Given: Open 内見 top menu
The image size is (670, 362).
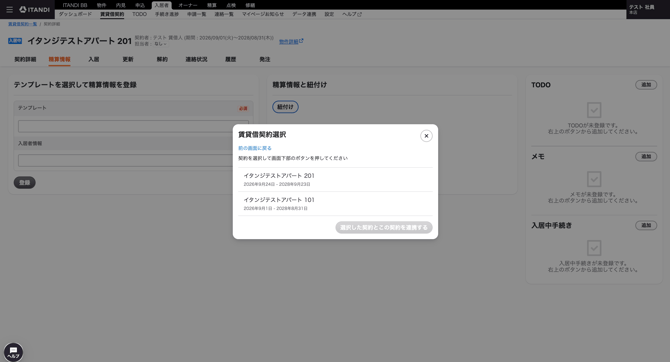Looking at the screenshot, I should (x=121, y=5).
